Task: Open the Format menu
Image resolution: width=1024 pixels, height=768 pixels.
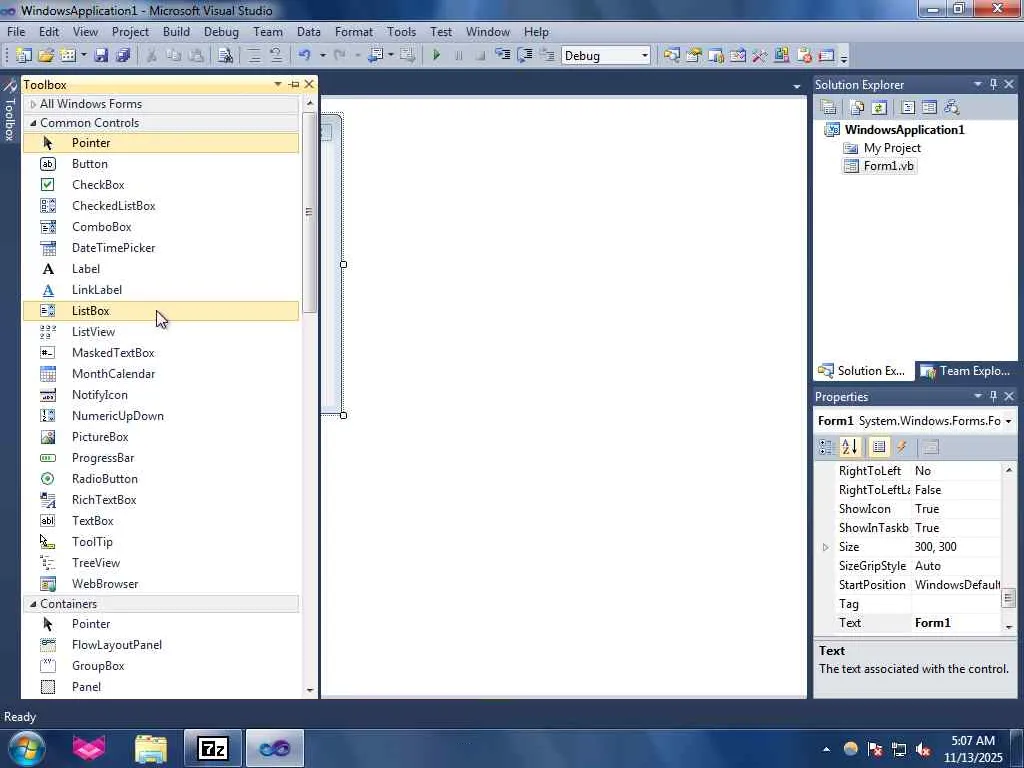Action: 354,31
